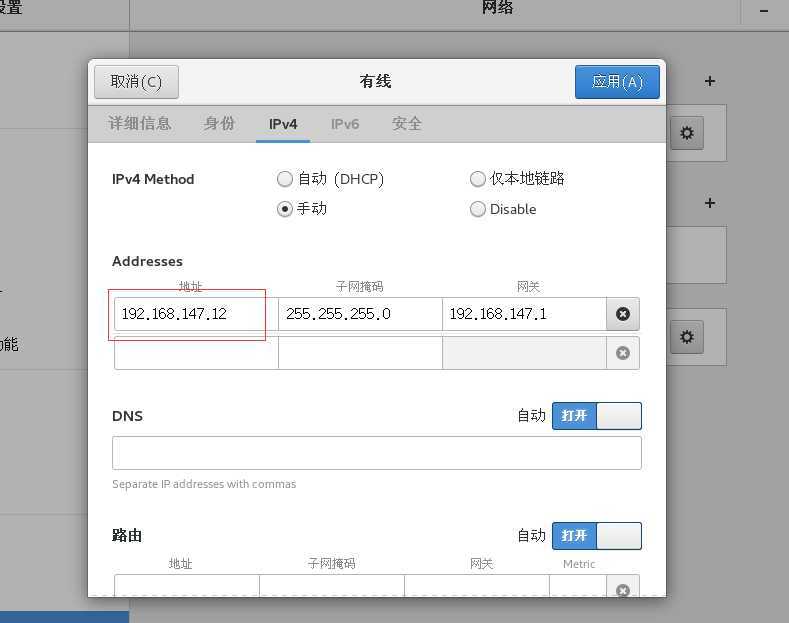
Task: Remove the 192.168.147.12 address row
Action: tap(622, 314)
